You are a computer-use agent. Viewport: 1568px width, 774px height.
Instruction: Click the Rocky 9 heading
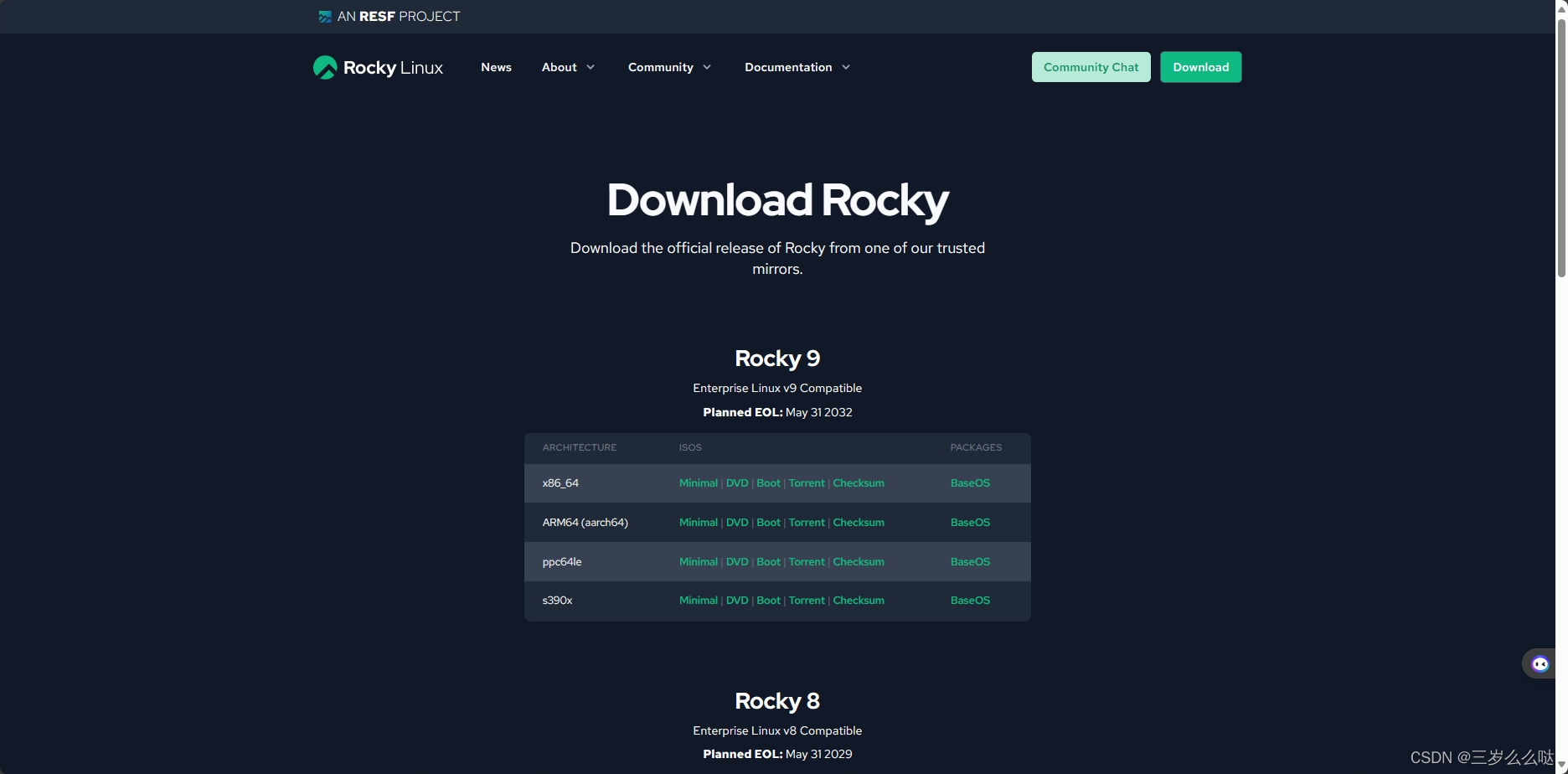click(x=777, y=359)
